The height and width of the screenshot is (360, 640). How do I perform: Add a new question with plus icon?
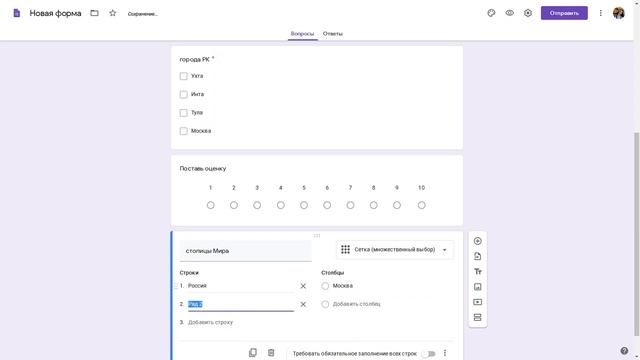point(478,241)
